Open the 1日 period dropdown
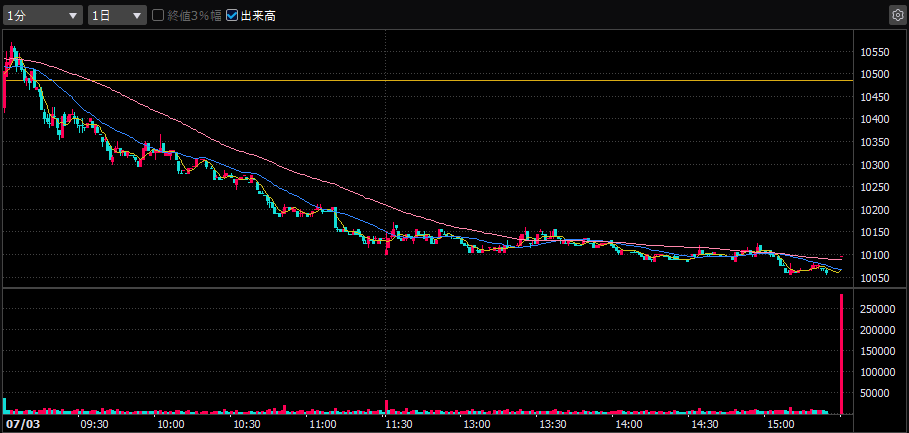 (x=117, y=16)
